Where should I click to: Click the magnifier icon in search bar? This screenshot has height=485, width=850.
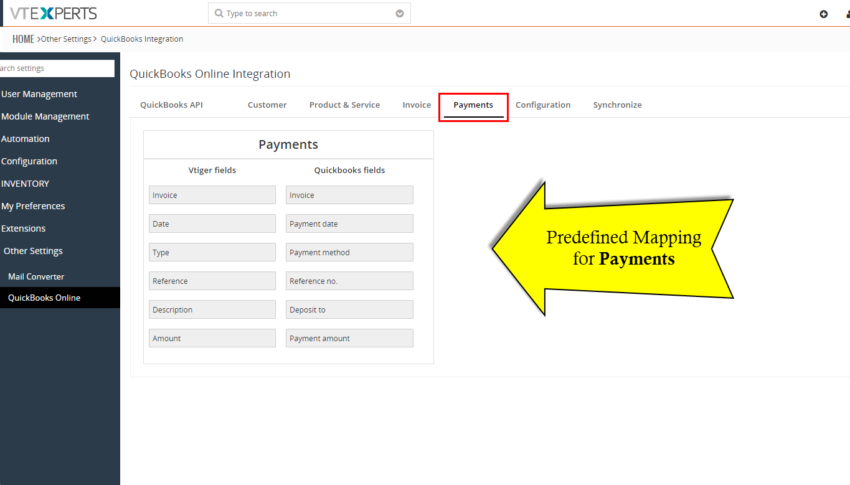point(218,13)
